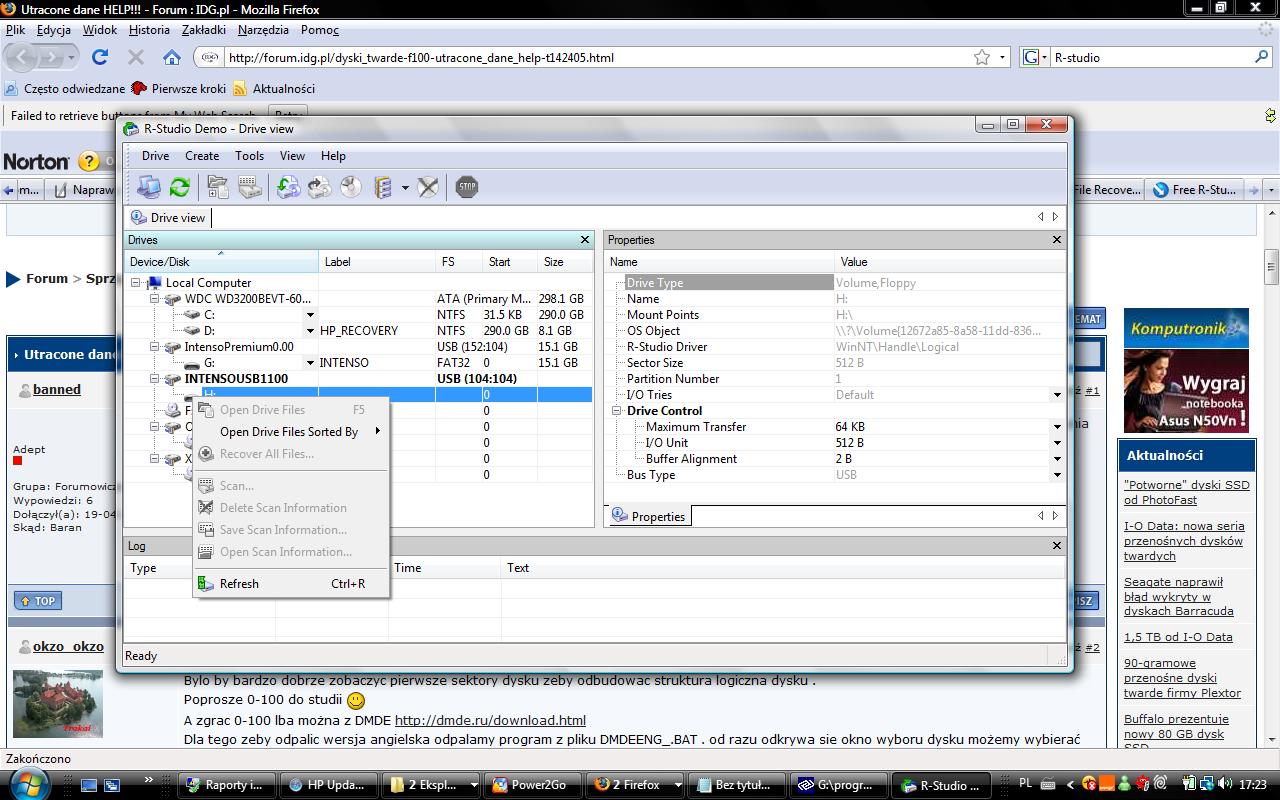Image resolution: width=1280 pixels, height=800 pixels.
Task: Open the dmde.ru download link in the post
Action: [x=490, y=720]
